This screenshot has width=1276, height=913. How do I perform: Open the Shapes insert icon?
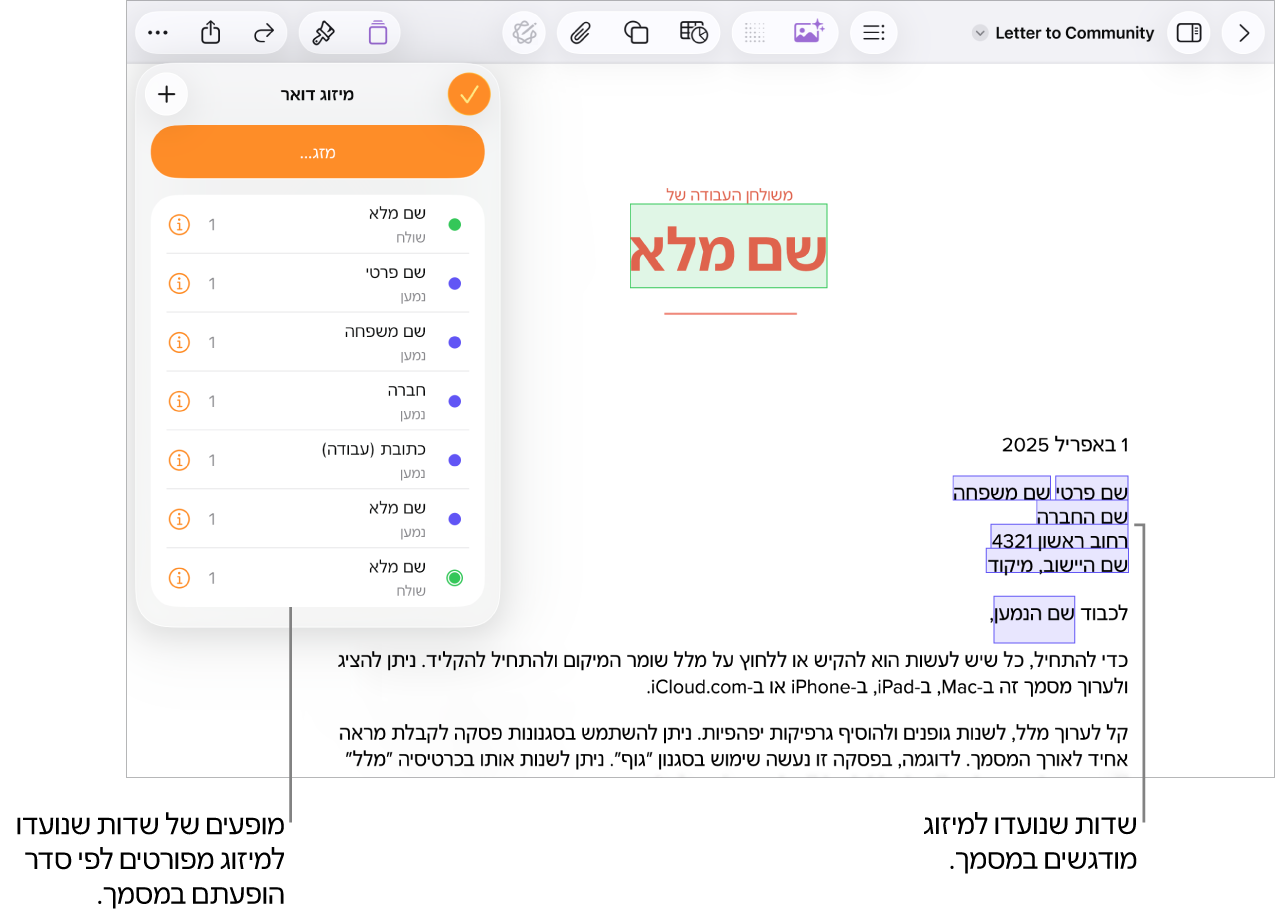point(636,33)
